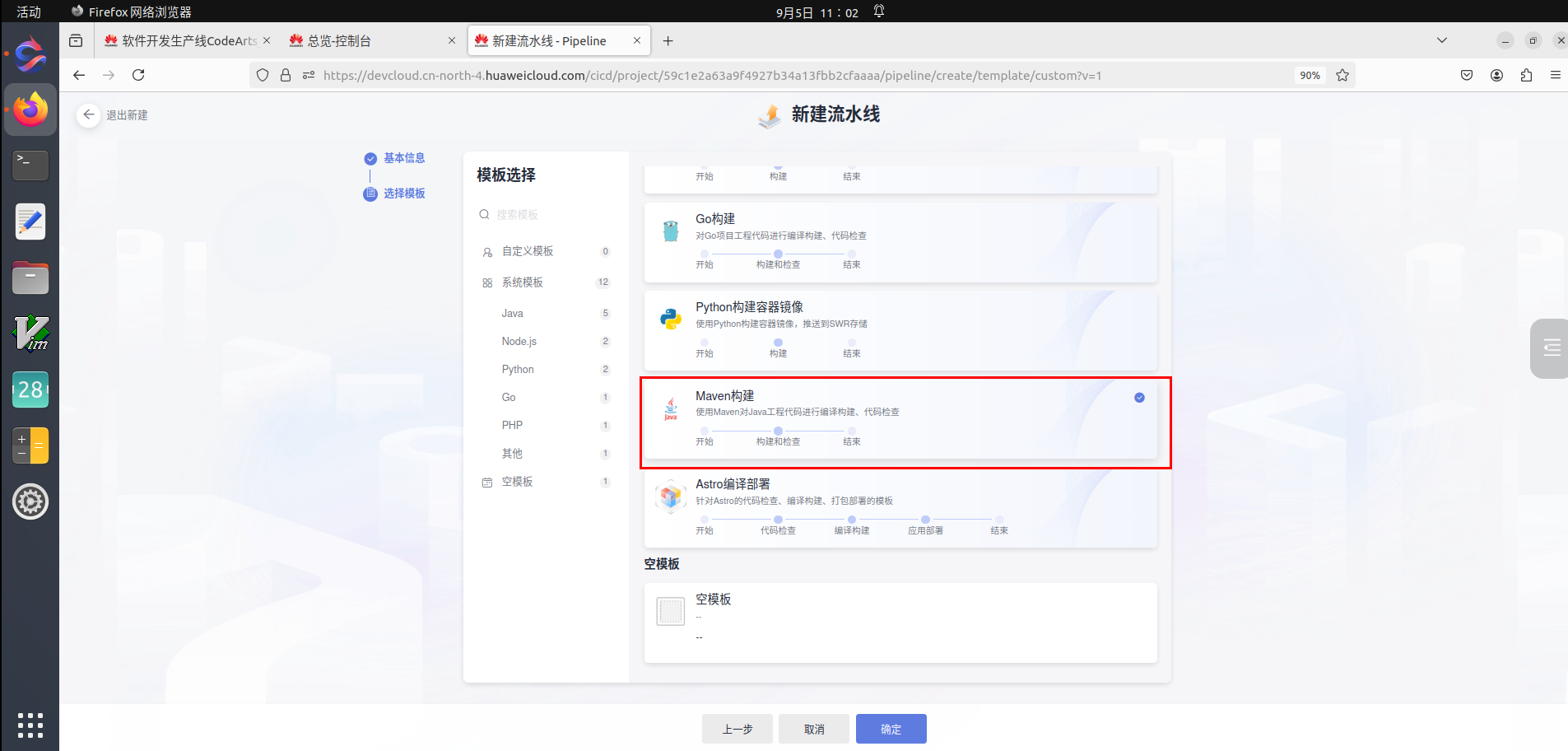Viewport: 1568px width, 751px height.
Task: Open the notification bell in top bar
Action: point(879,12)
